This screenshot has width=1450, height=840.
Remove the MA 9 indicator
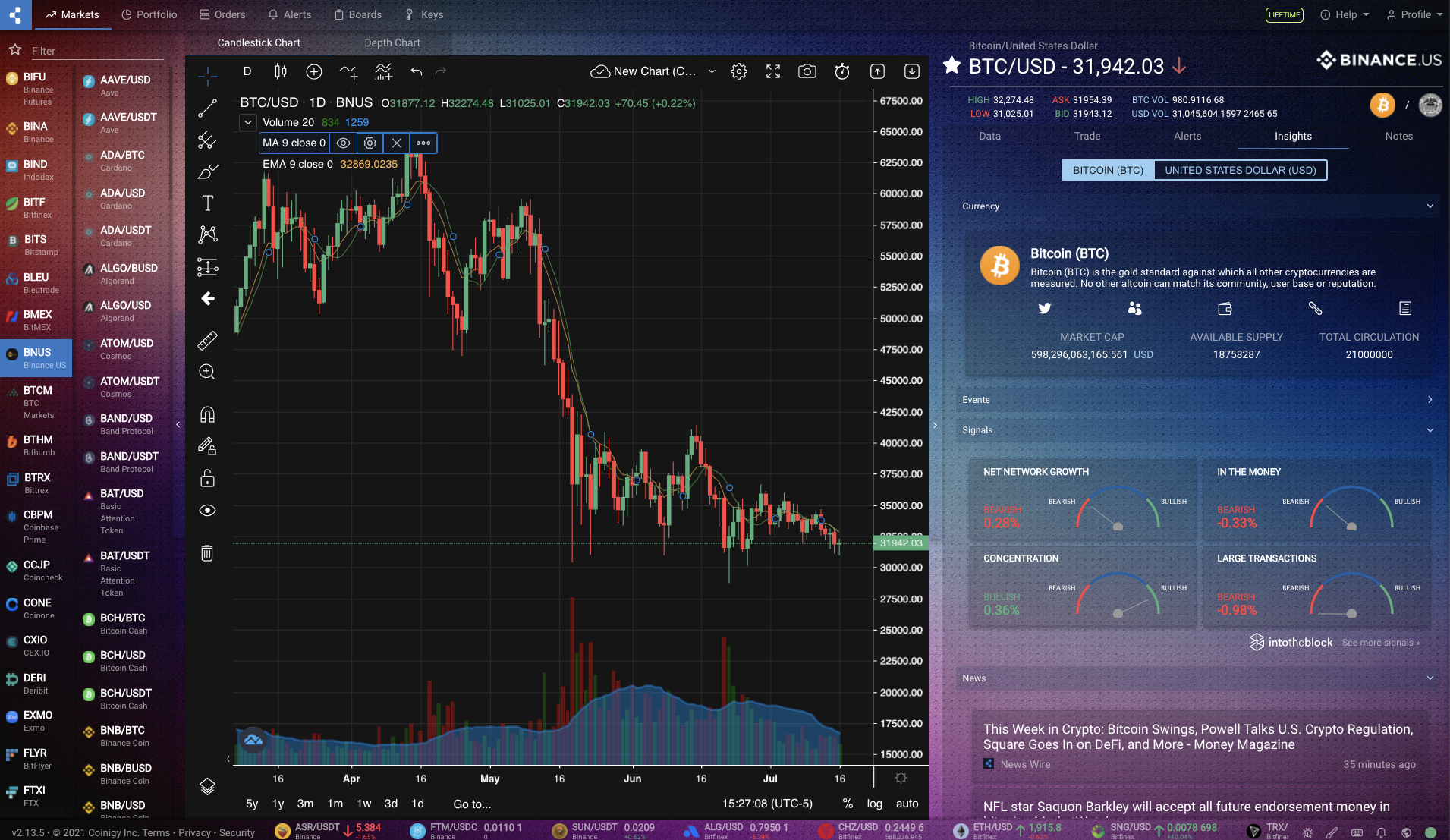396,143
